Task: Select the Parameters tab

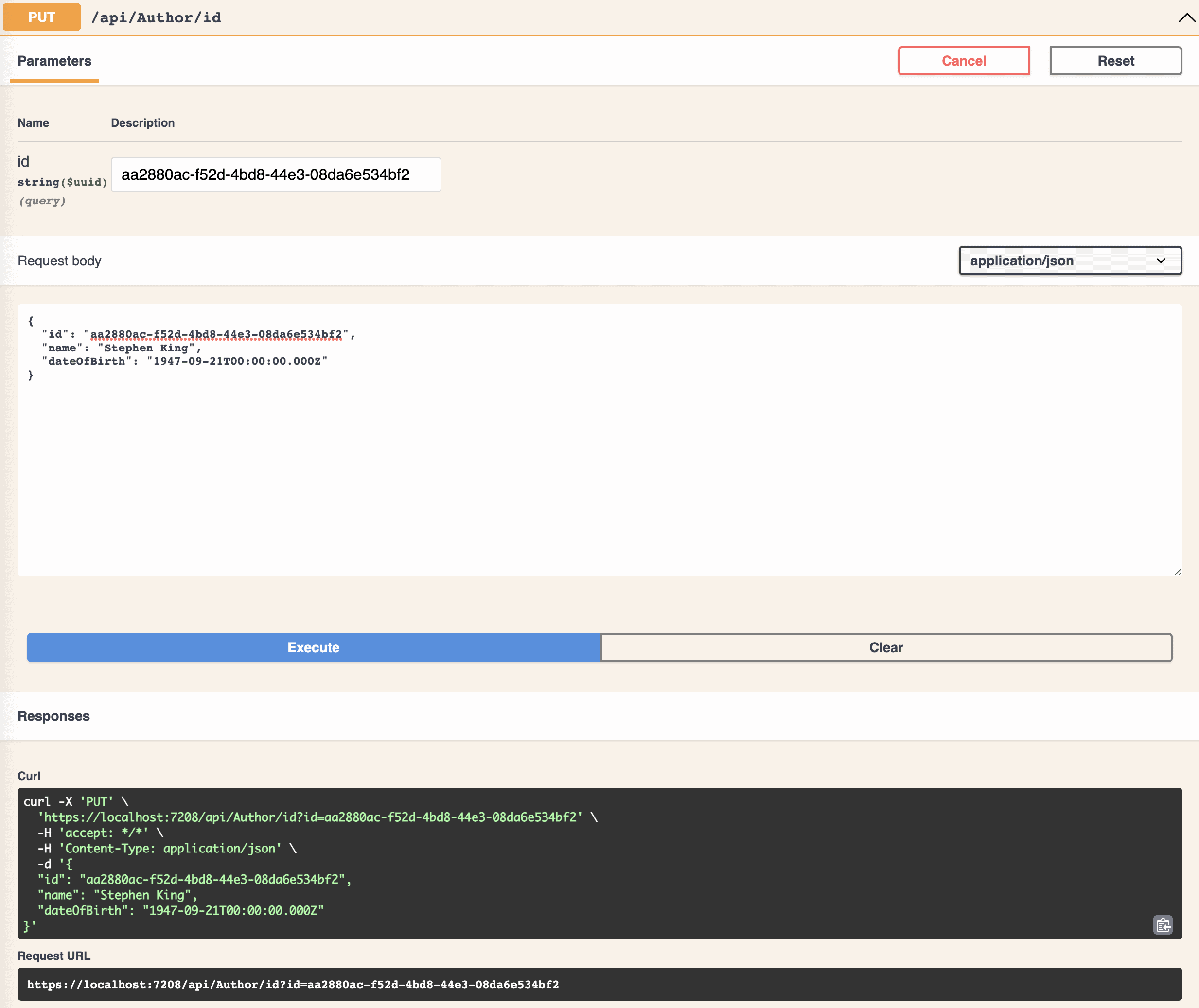Action: pyautogui.click(x=54, y=61)
